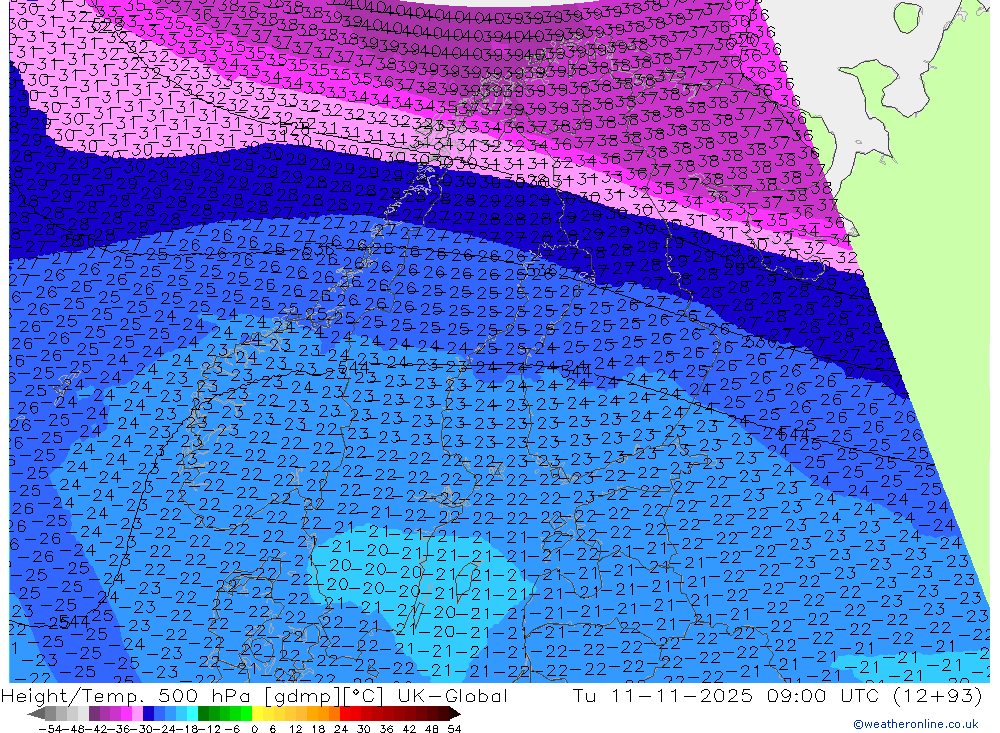Click the "UK-Global" model name in the title
Screen dimensions: 1000x733
pos(452,695)
